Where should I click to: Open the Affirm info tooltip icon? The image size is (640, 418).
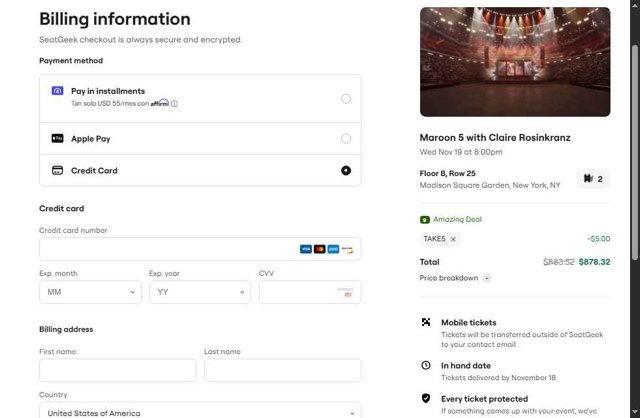coord(174,104)
